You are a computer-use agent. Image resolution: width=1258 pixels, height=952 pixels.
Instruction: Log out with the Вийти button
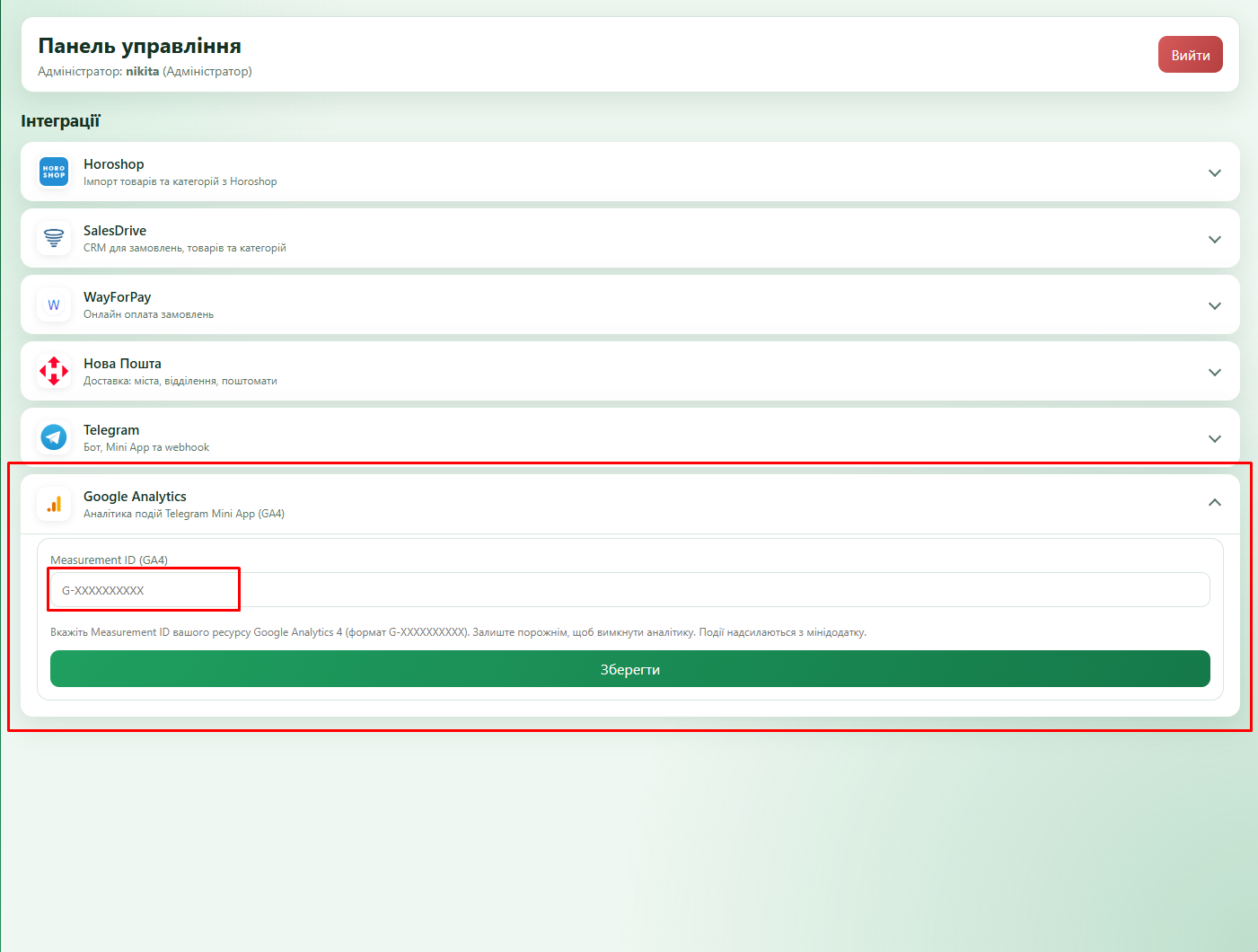1191,55
